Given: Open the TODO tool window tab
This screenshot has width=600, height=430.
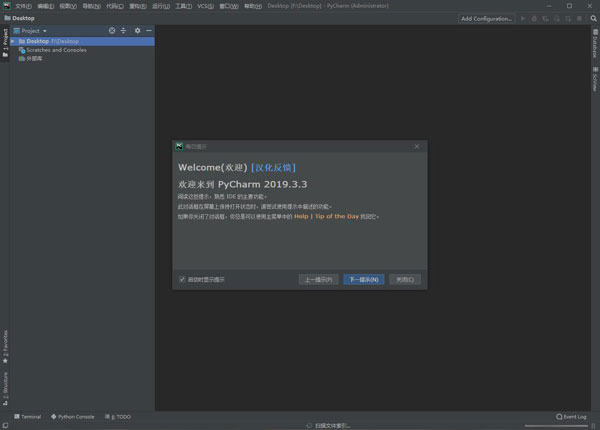Looking at the screenshot, I should tap(117, 416).
